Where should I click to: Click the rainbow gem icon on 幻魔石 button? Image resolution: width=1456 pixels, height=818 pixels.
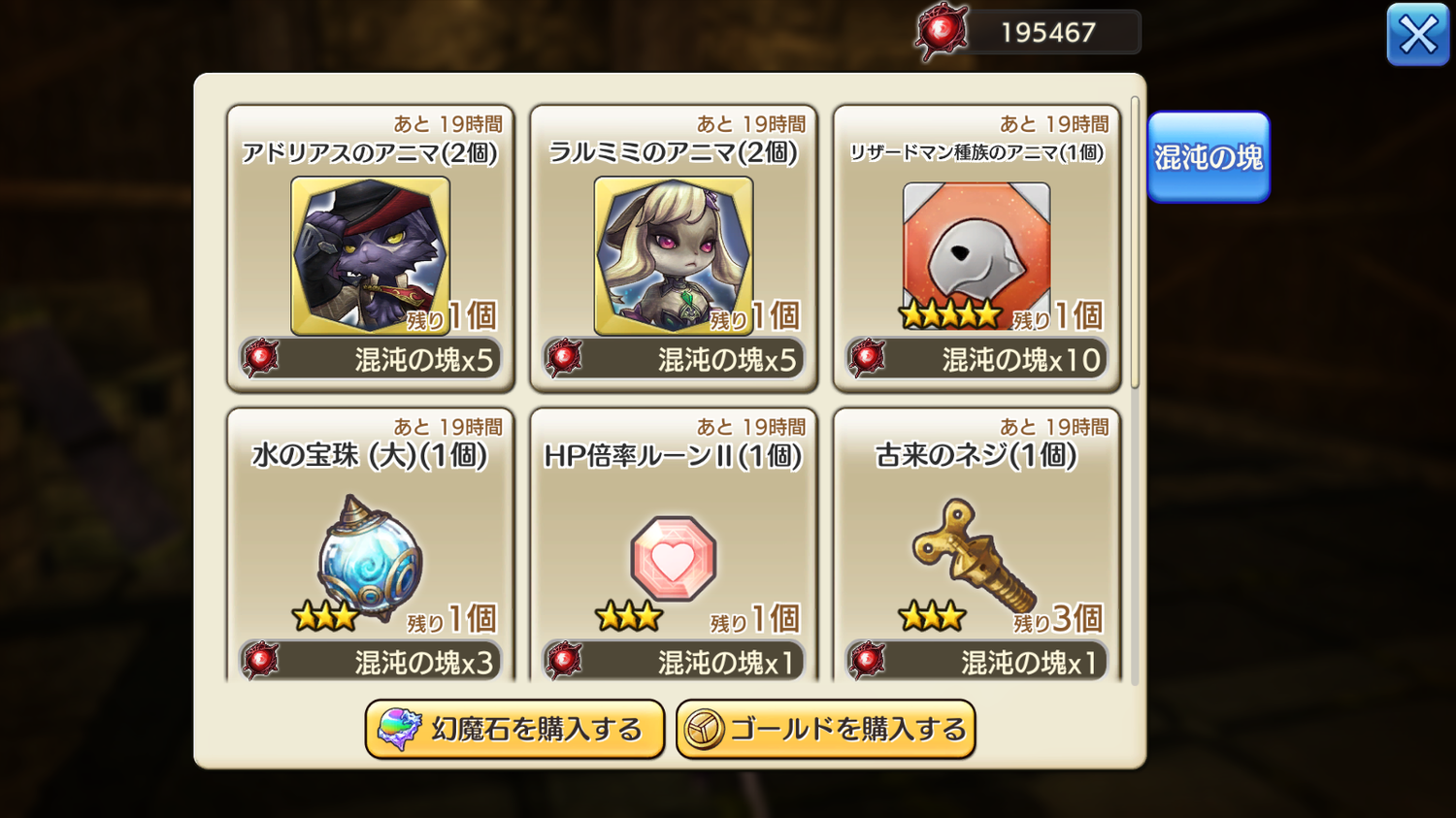pos(398,729)
